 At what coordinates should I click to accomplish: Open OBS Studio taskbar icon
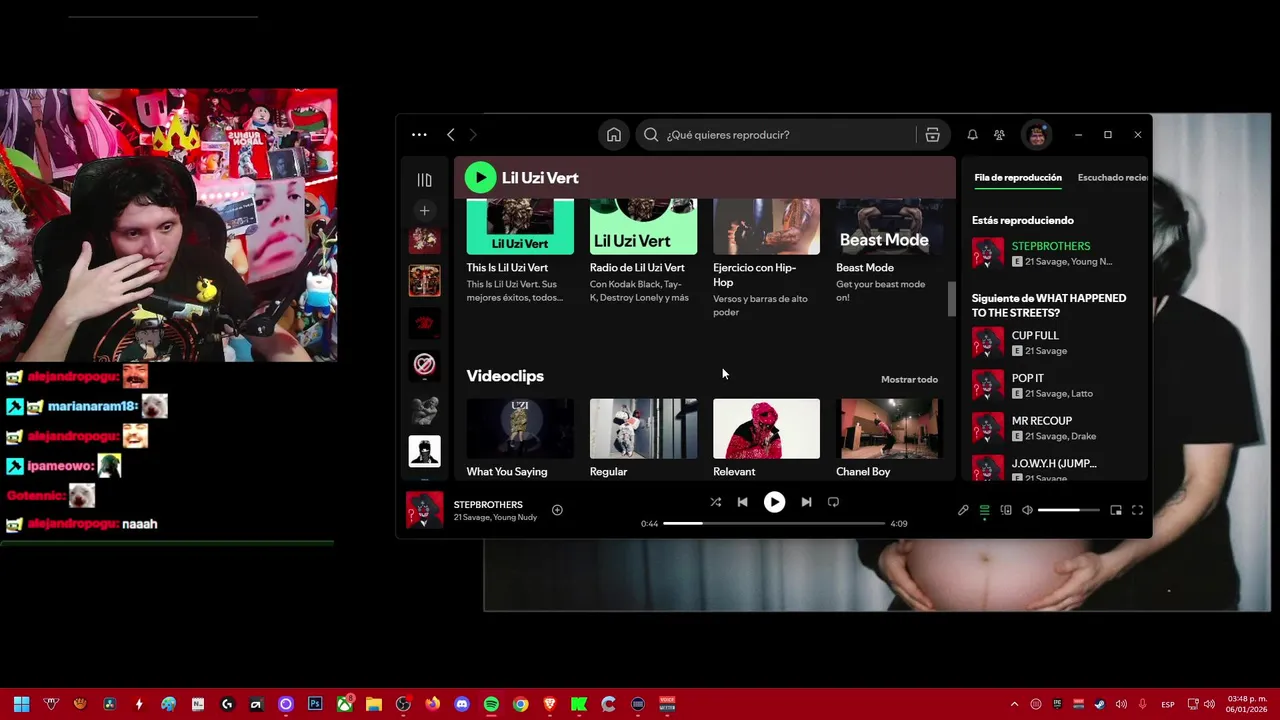click(403, 704)
